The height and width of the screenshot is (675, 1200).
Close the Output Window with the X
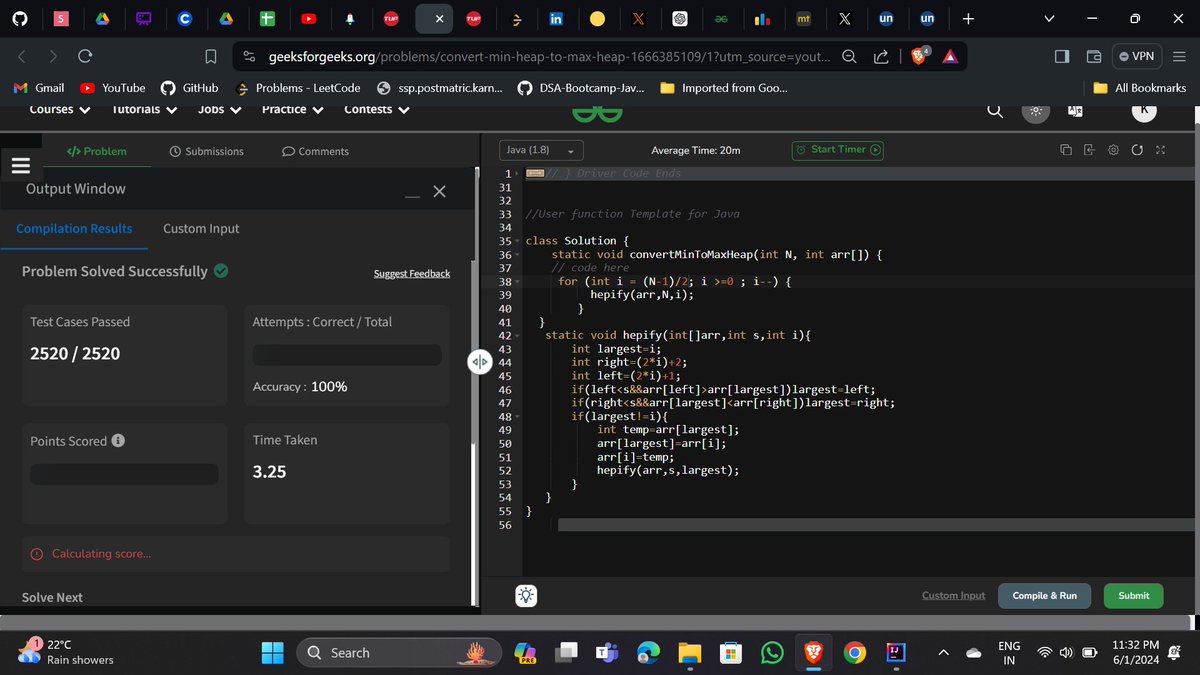pos(439,192)
